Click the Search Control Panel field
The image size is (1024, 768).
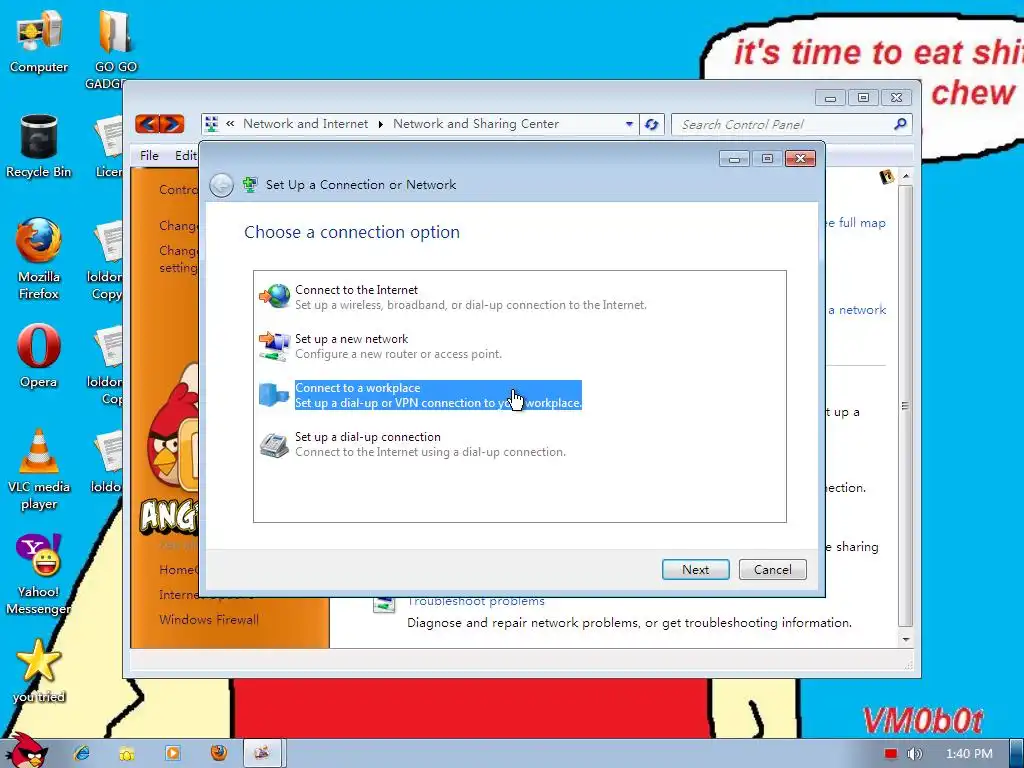(782, 124)
